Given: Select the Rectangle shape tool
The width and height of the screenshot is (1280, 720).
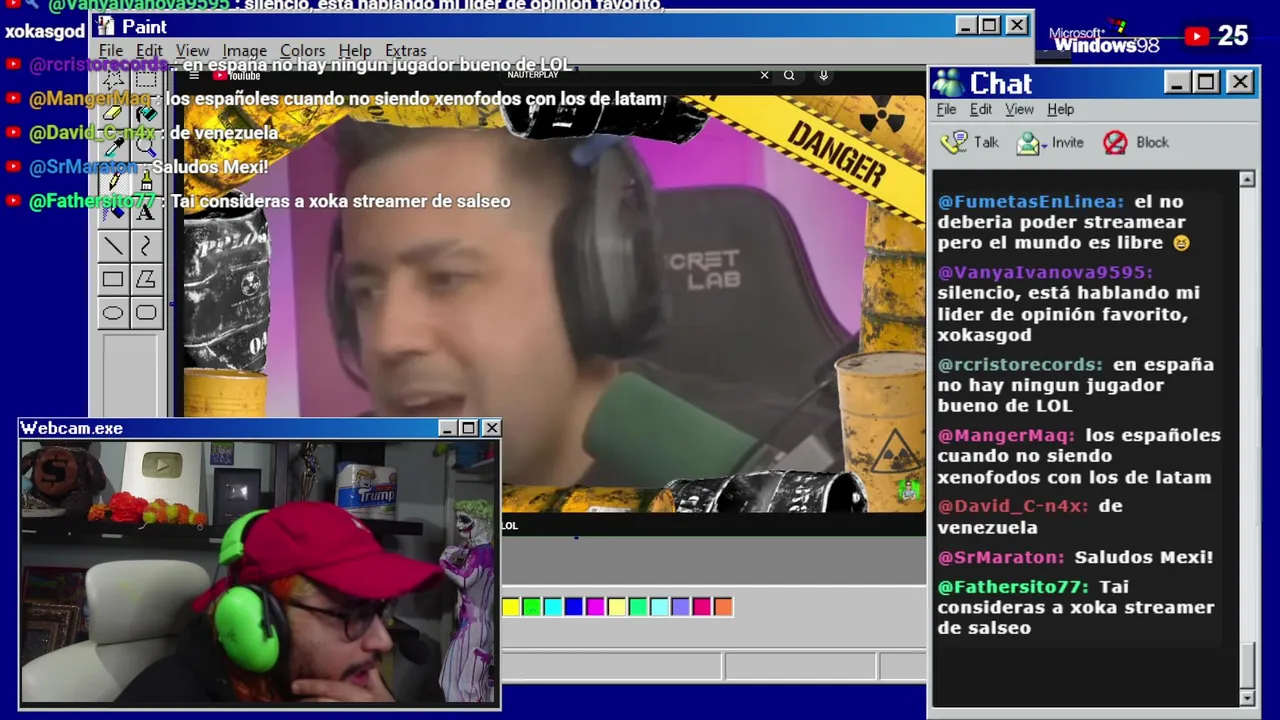Looking at the screenshot, I should point(113,279).
